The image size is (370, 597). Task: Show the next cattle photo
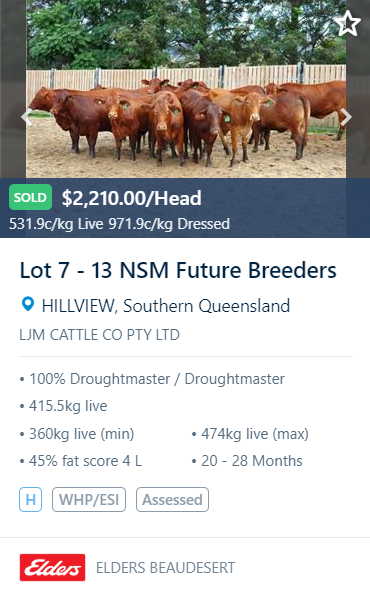[346, 117]
